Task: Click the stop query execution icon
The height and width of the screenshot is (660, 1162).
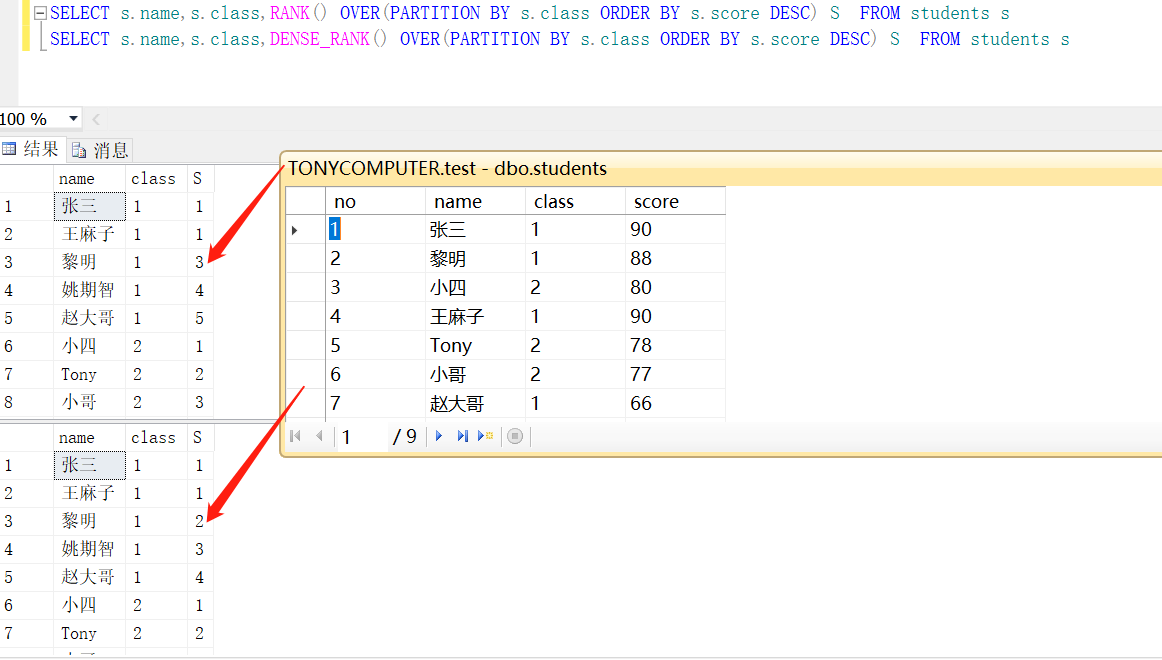Action: pyautogui.click(x=515, y=436)
